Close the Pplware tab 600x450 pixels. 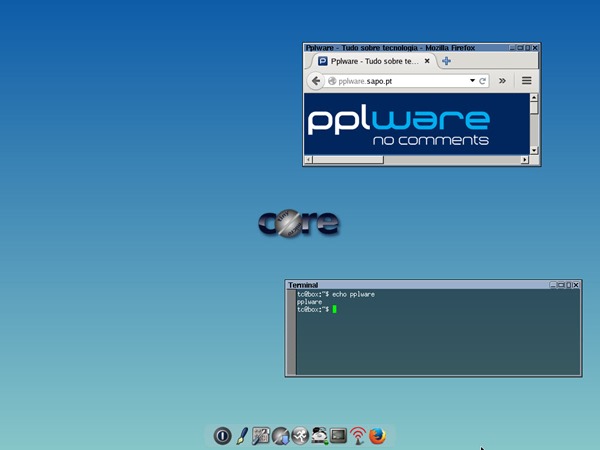click(427, 61)
